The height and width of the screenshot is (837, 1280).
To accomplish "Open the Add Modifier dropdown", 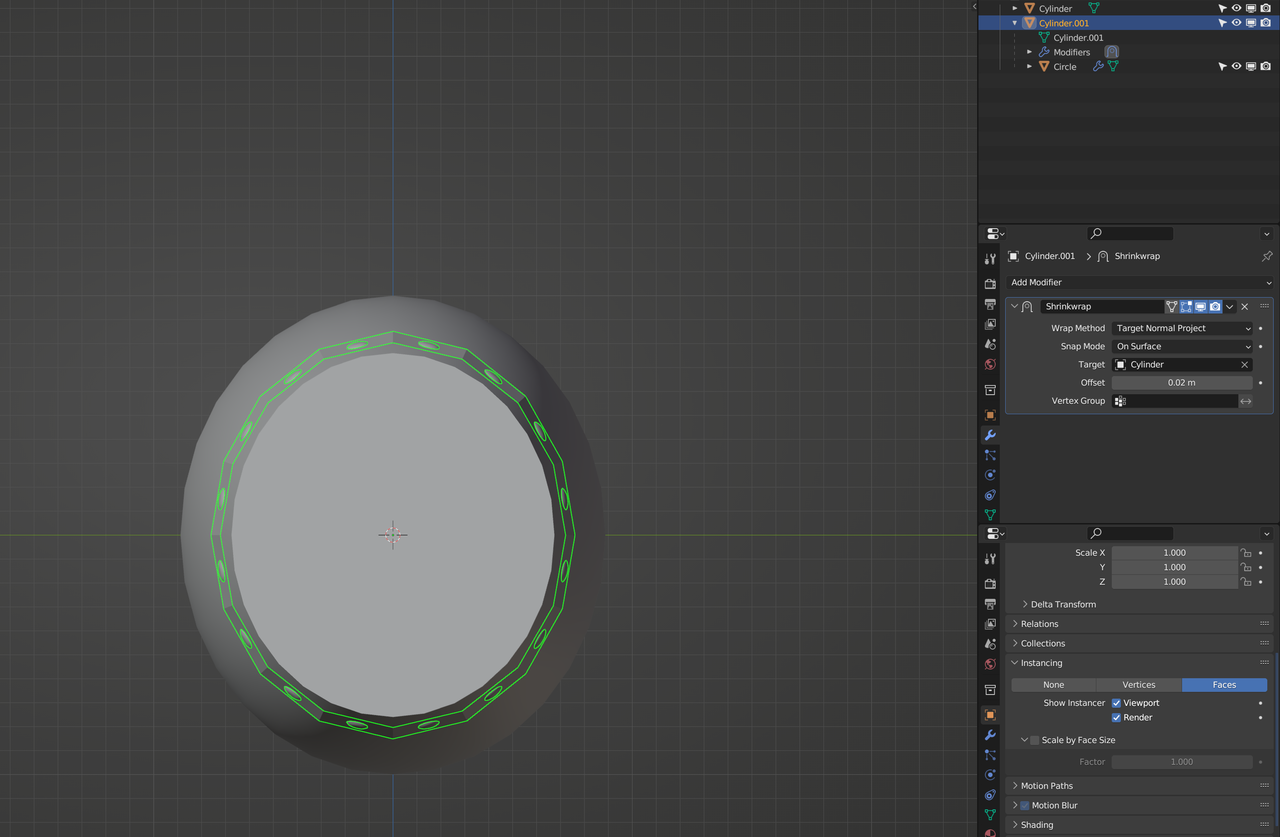I will (1139, 283).
